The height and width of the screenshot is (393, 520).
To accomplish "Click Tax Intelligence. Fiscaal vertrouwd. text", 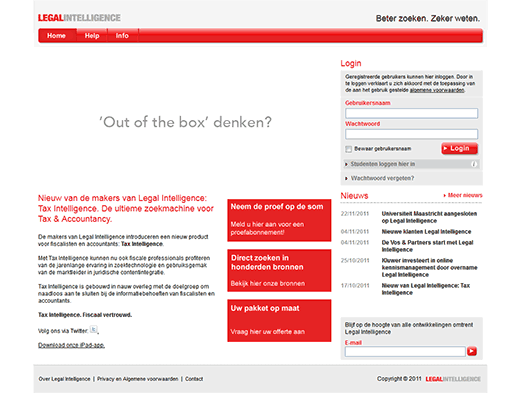I will click(x=85, y=315).
